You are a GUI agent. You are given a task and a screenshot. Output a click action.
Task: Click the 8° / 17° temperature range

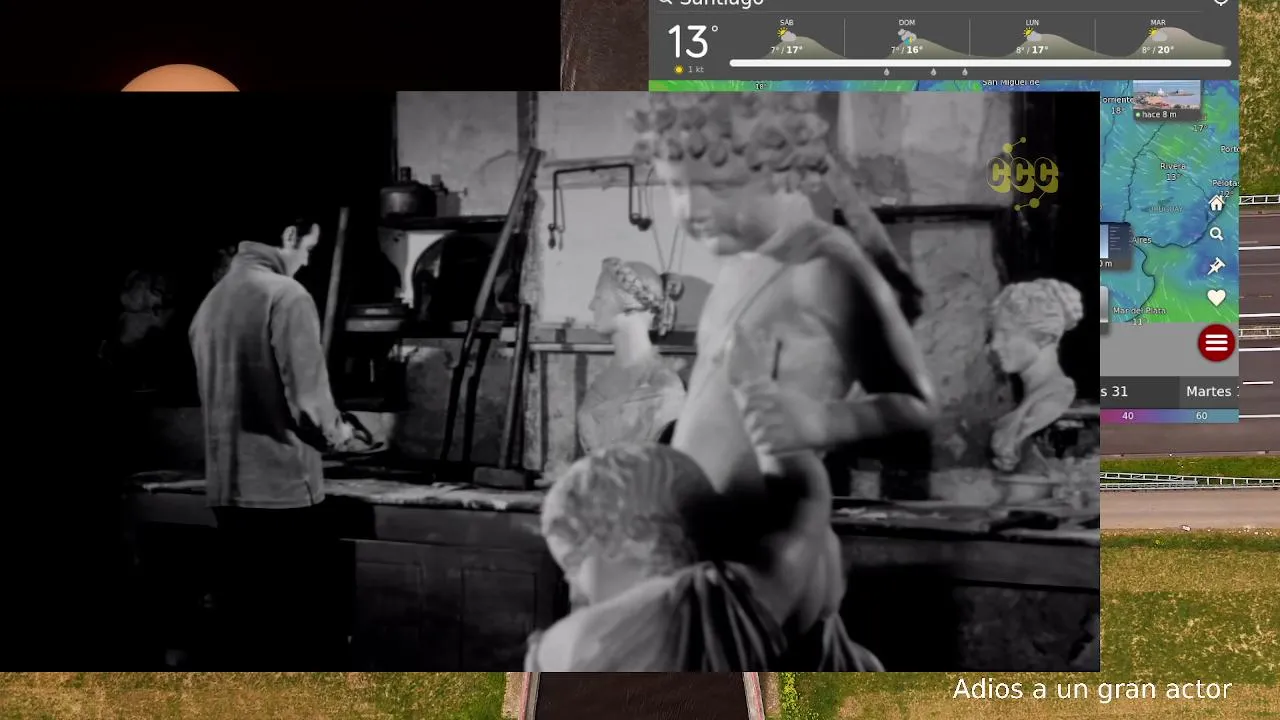[1032, 49]
